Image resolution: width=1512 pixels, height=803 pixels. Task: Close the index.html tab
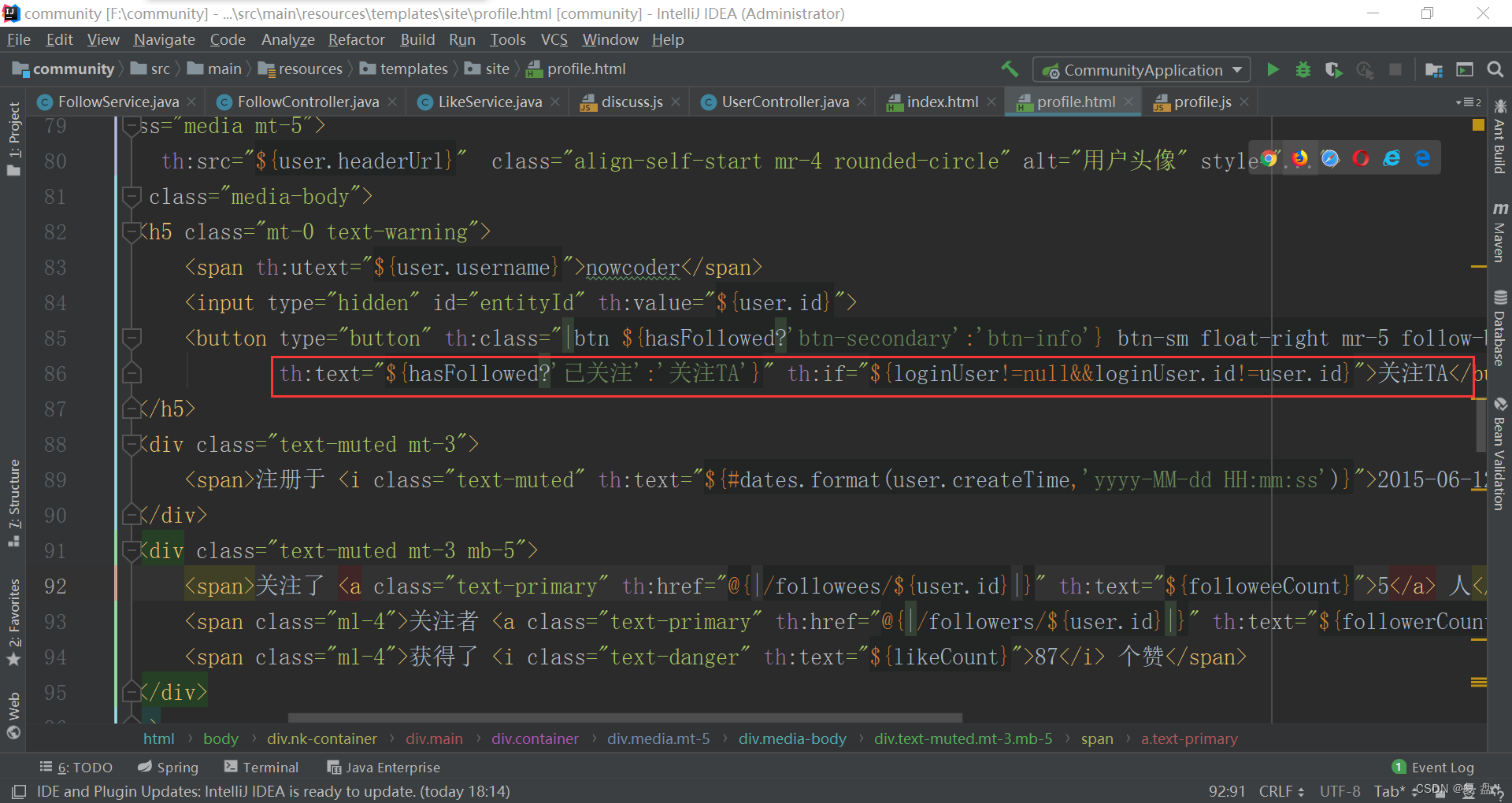991,102
